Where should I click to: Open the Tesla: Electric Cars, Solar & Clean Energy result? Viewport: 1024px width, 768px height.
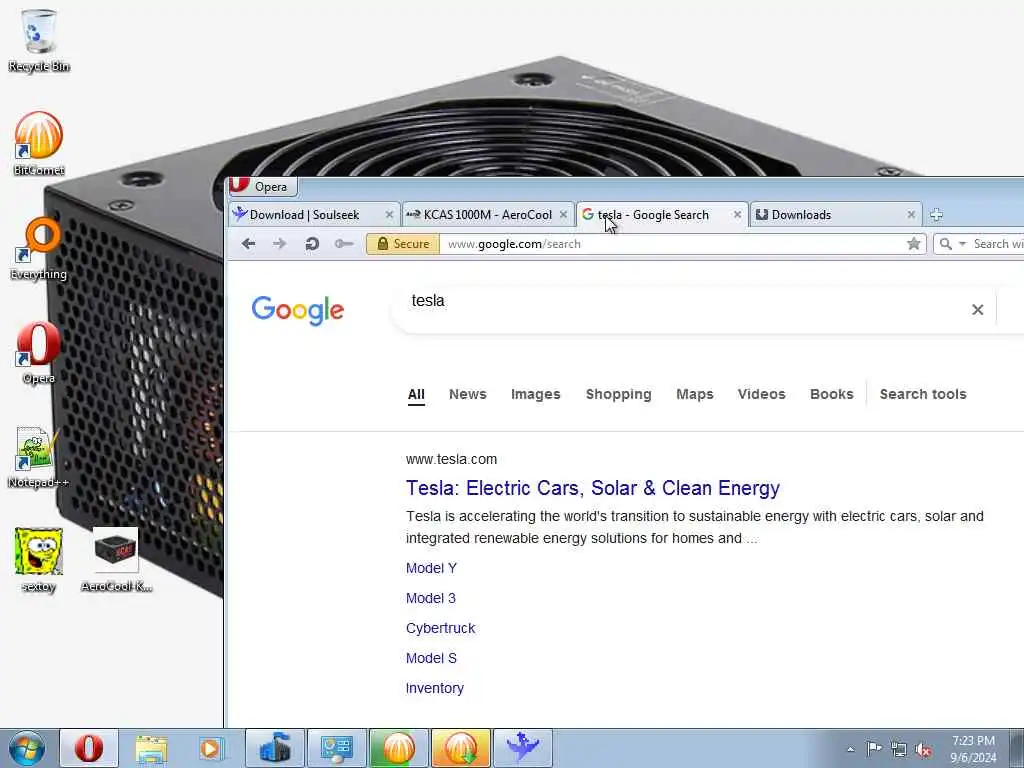(x=593, y=488)
